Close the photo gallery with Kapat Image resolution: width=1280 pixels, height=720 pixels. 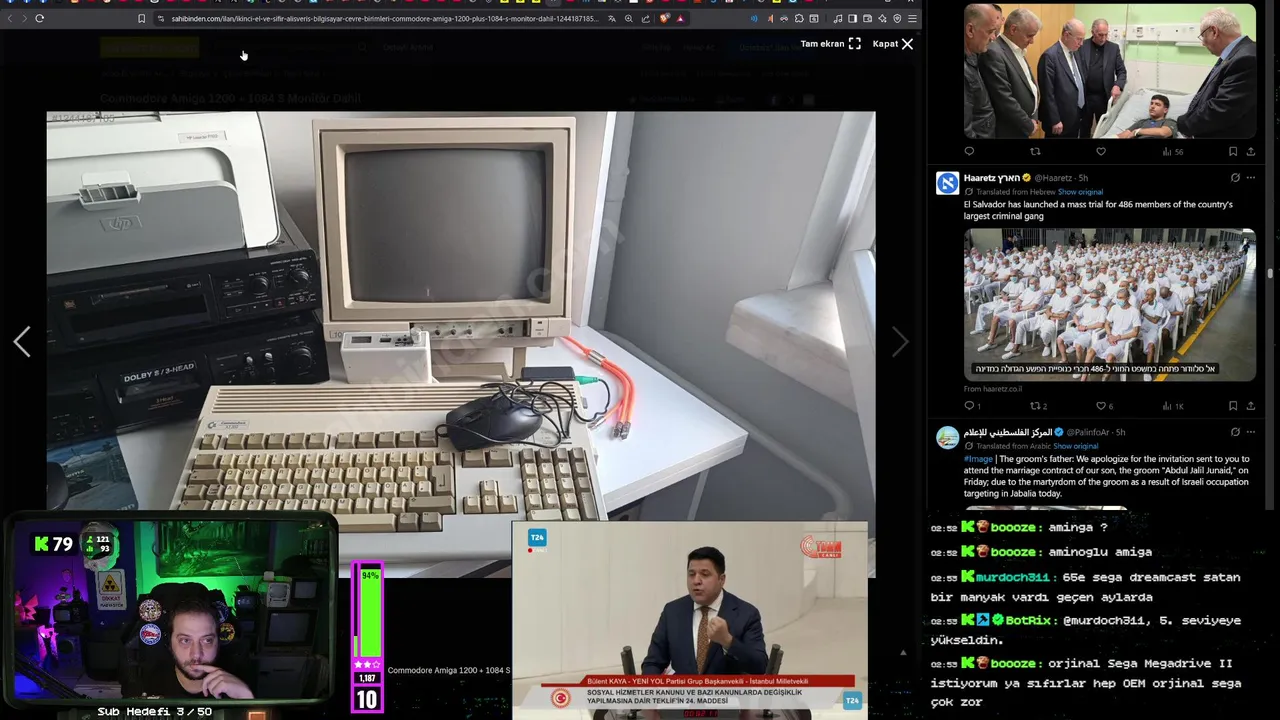(892, 44)
